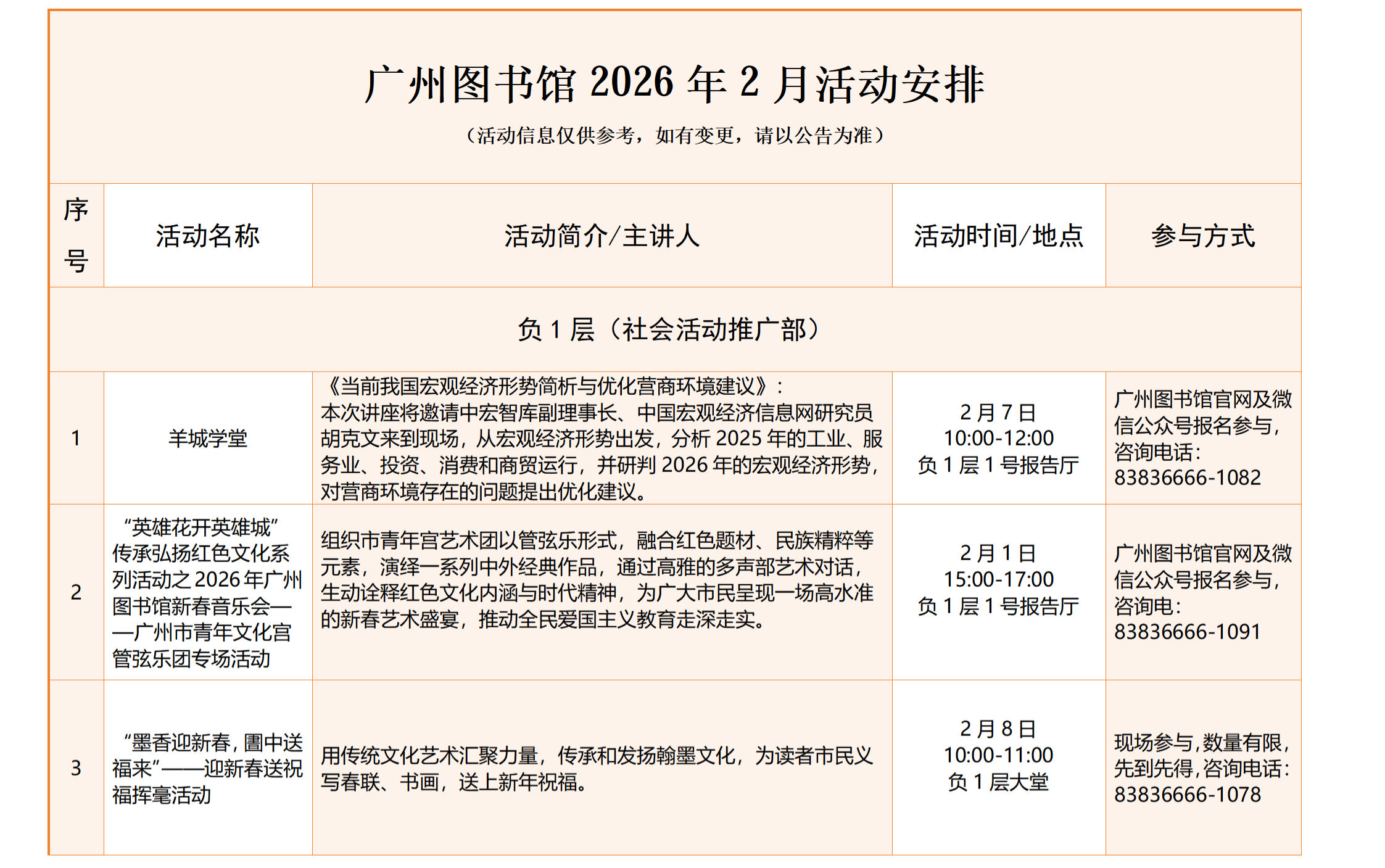Viewport: 1385px width, 868px height.
Task: Click the 2 月 1 日 15:00-17:00 time cell
Action: (998, 579)
